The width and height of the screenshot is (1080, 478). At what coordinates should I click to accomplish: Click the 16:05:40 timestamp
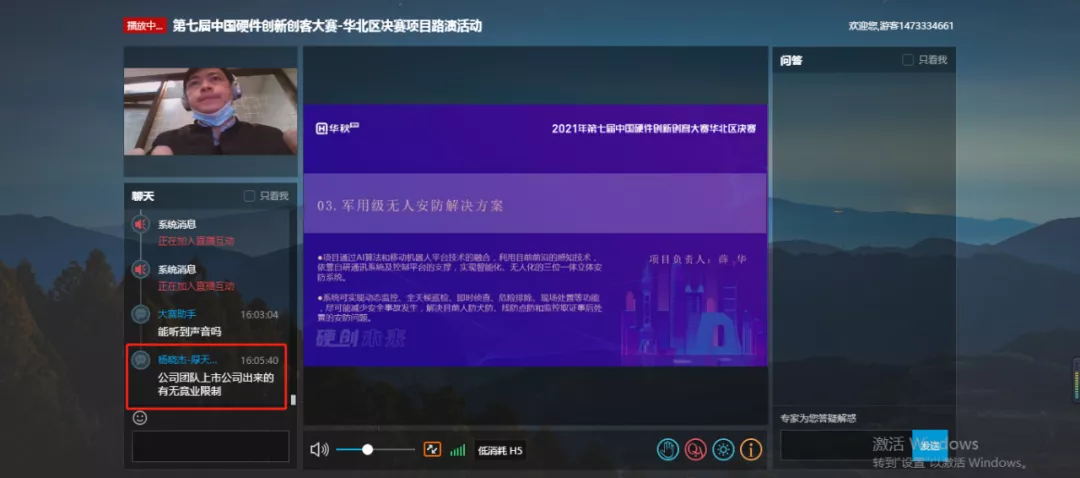pyautogui.click(x=259, y=360)
